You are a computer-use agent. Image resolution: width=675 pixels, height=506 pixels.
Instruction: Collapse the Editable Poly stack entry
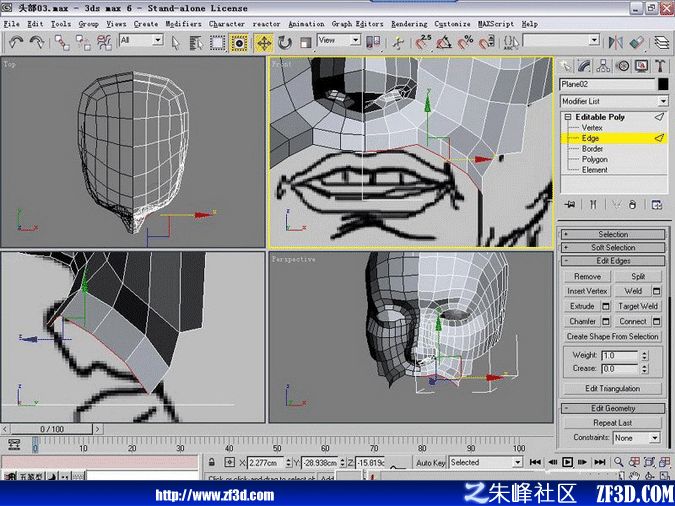point(568,117)
